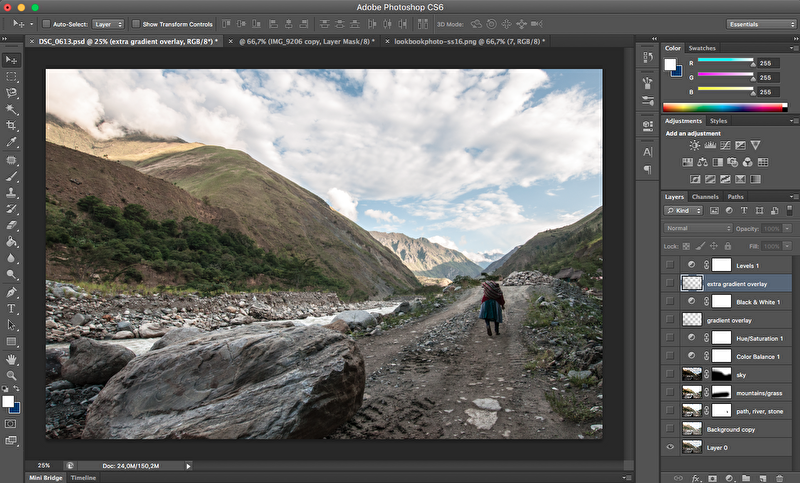Show the Background copy layer

670,429
